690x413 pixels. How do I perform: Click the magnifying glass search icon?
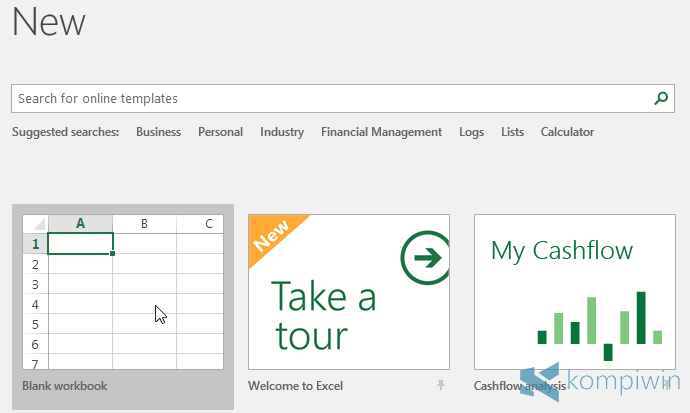pyautogui.click(x=660, y=98)
